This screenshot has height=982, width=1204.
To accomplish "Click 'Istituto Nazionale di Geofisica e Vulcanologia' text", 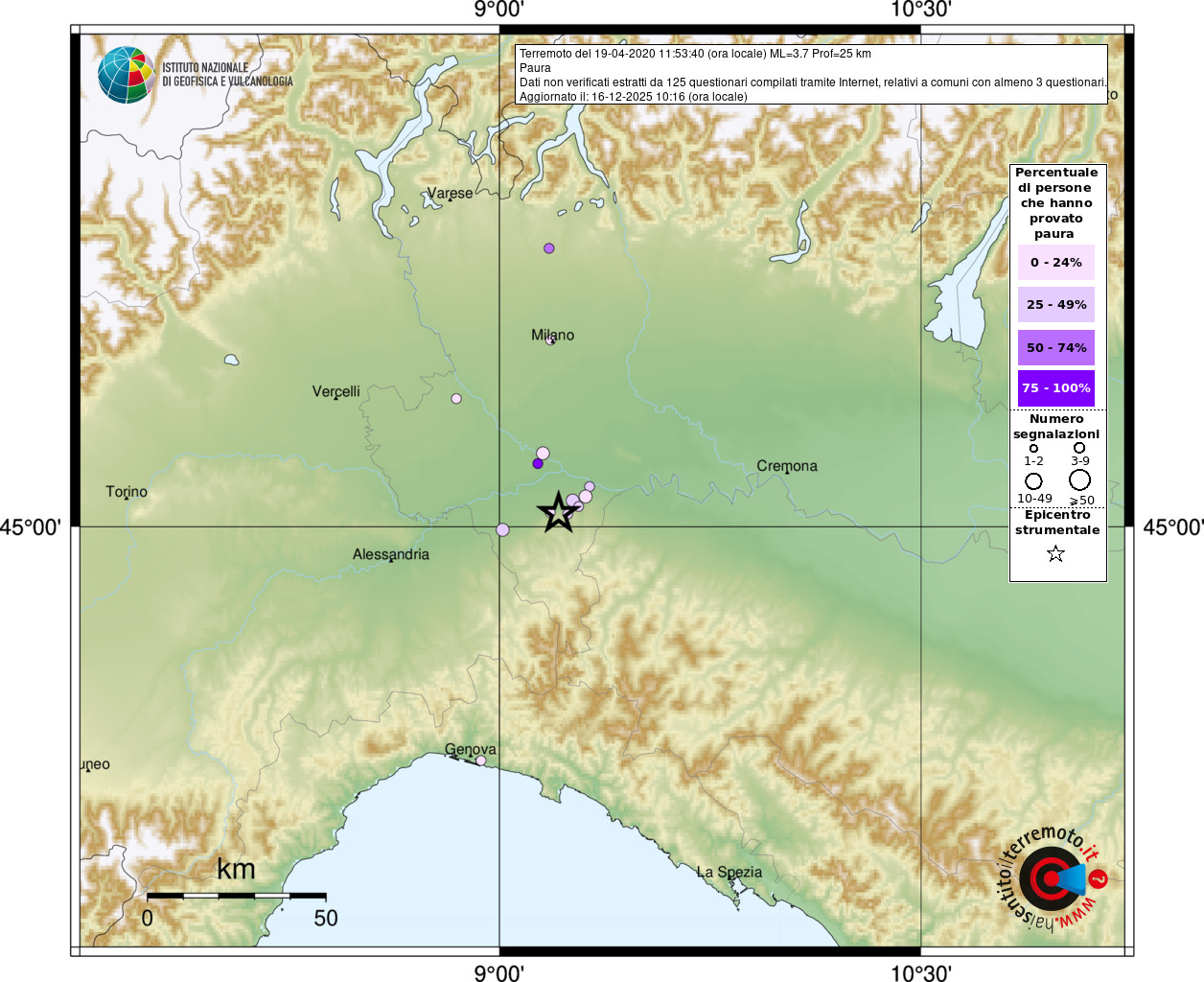I will 227,75.
